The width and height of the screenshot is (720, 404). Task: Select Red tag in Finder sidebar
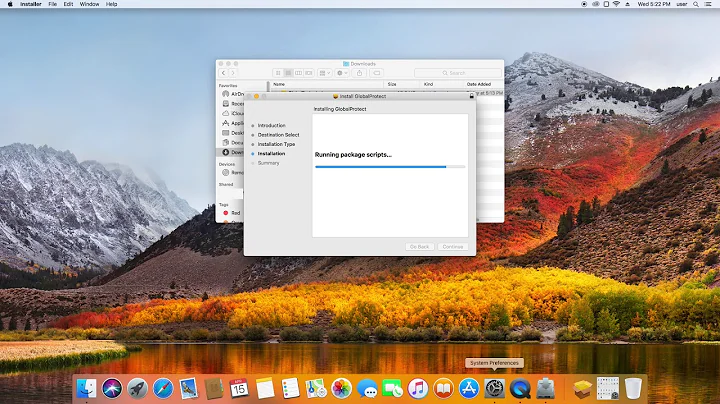coord(231,213)
